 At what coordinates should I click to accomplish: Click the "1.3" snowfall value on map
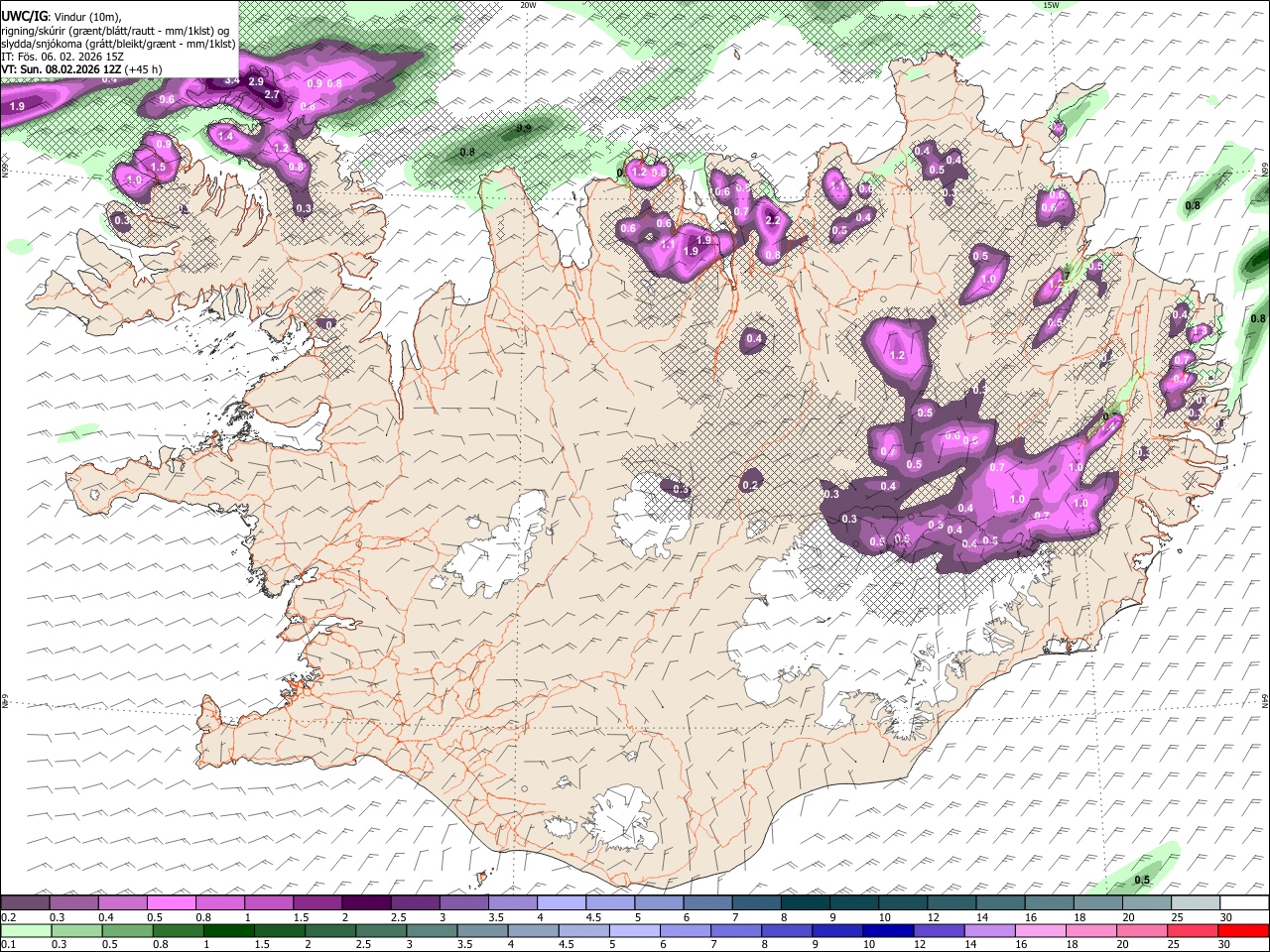tap(1200, 331)
